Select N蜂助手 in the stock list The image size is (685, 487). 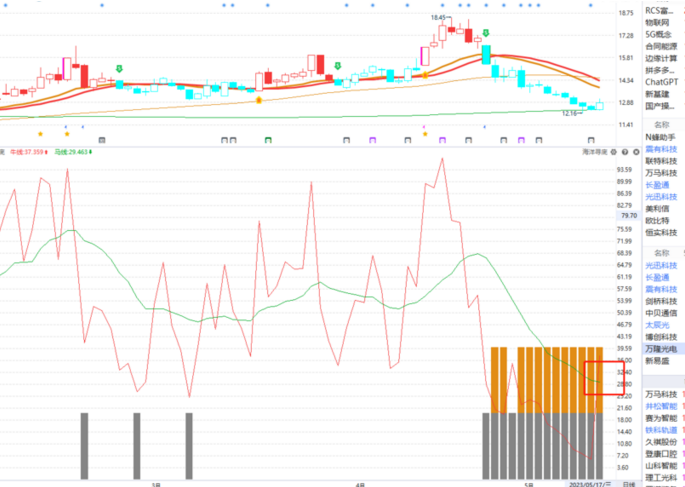(x=661, y=137)
